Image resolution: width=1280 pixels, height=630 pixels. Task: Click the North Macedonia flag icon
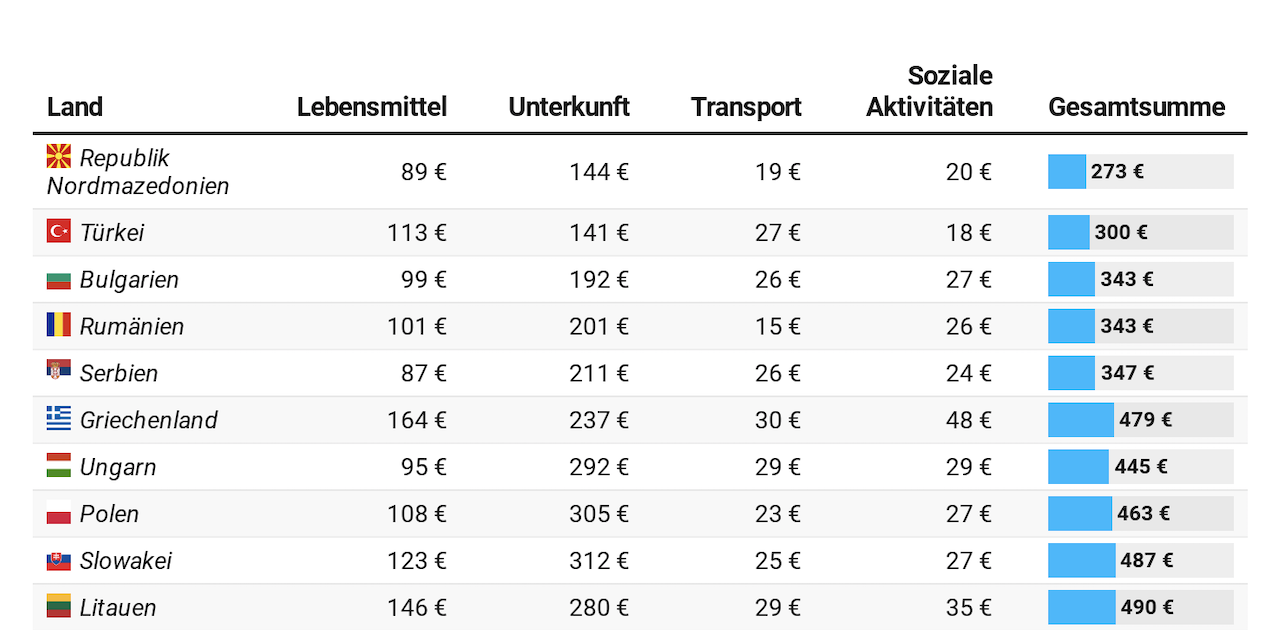[x=59, y=156]
